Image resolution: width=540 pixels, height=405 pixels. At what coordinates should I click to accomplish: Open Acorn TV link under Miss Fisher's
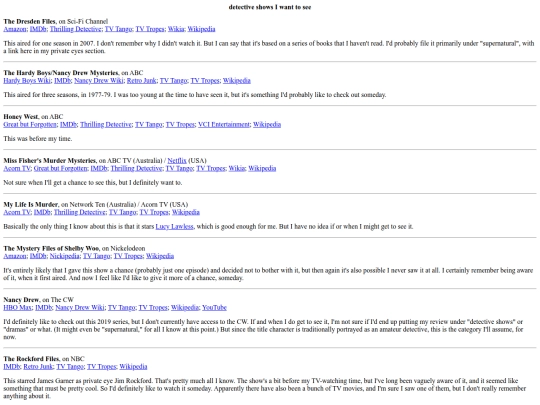coord(17,168)
